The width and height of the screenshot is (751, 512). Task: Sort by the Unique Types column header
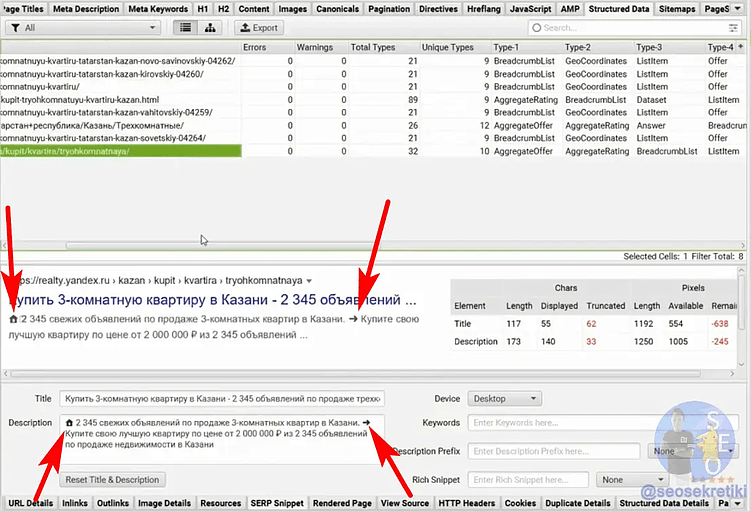coord(455,47)
